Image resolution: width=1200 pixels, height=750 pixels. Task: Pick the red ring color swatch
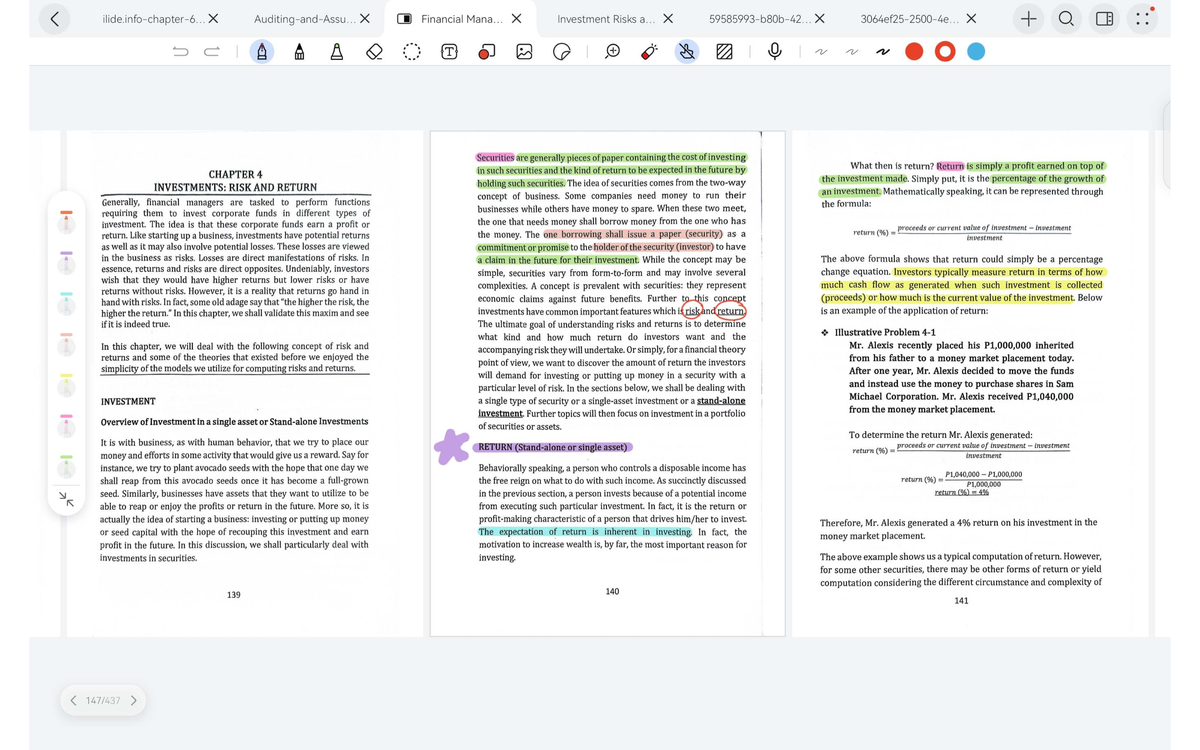945,52
